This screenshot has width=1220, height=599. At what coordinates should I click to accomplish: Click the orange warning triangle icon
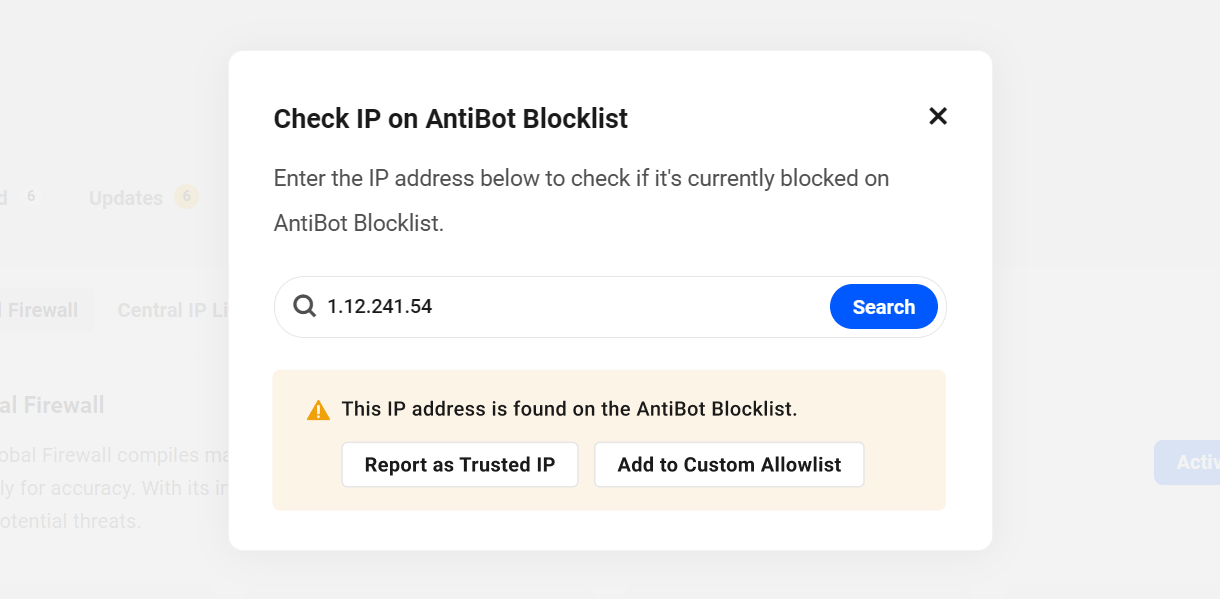[x=318, y=410]
